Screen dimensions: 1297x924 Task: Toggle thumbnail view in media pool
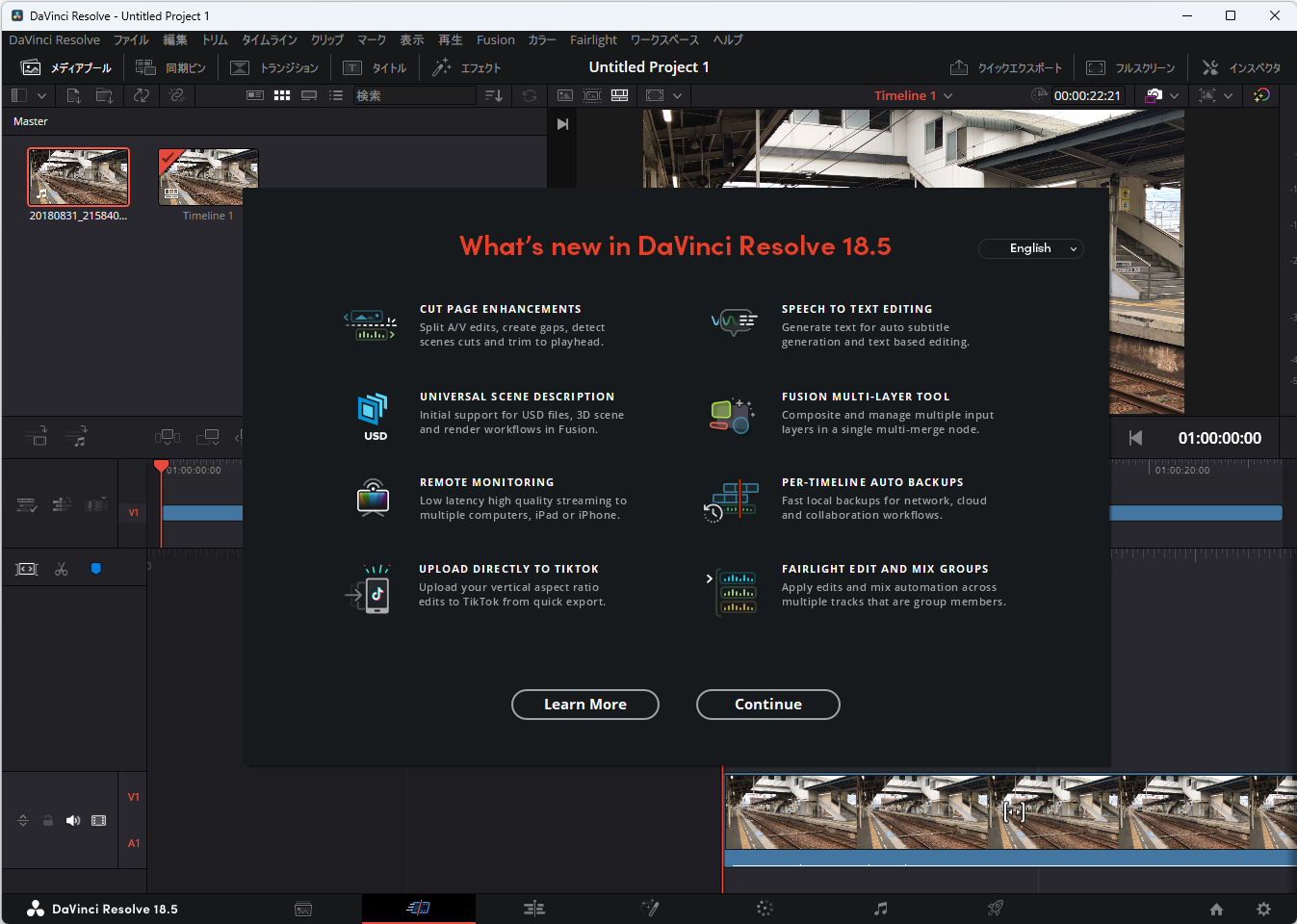(281, 95)
